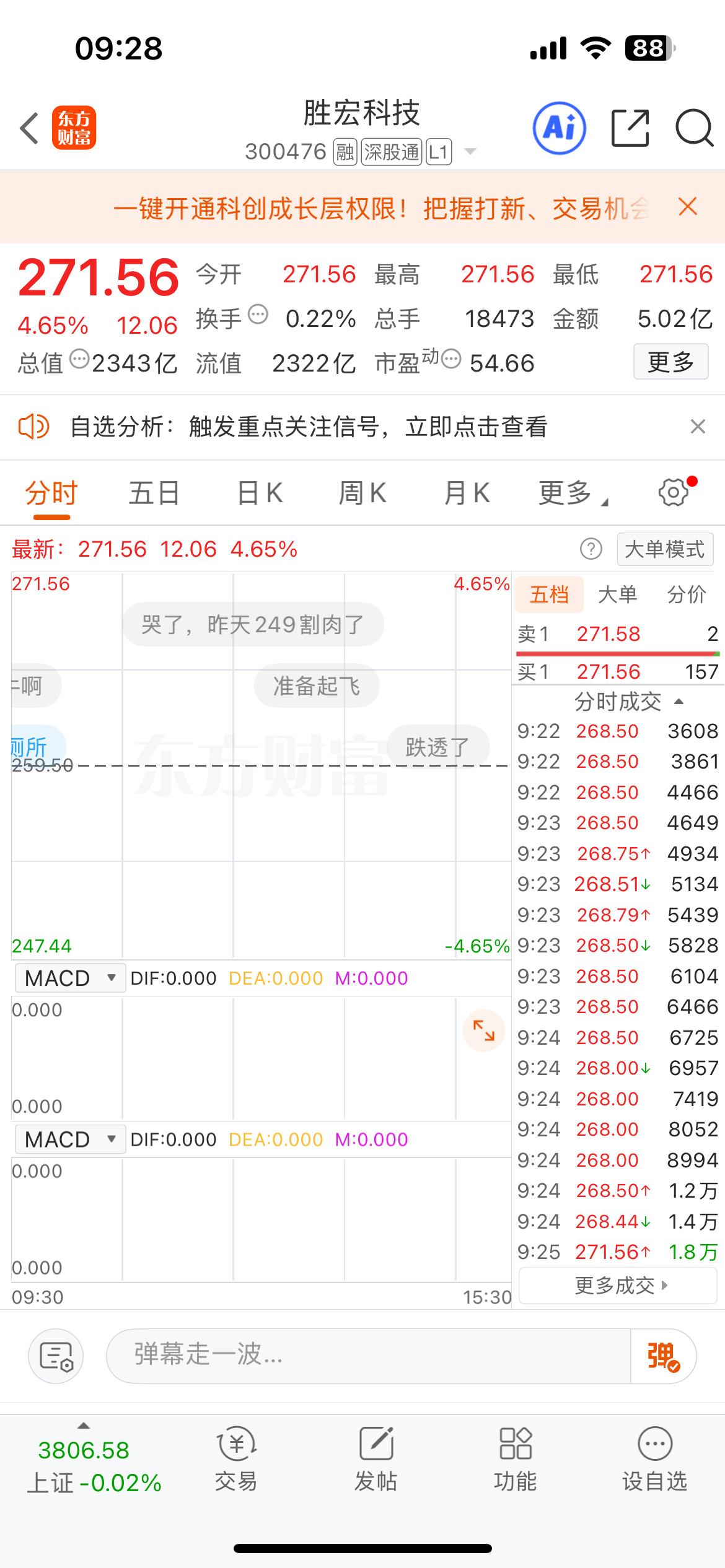The image size is (725, 1568).
Task: Select the 分时 tab
Action: [51, 494]
